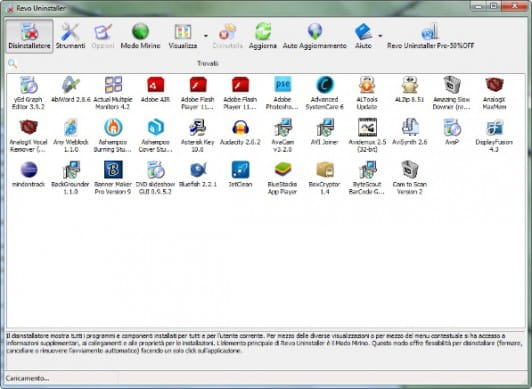Select Any Weblock 1.1.0
The height and width of the screenshot is (389, 532).
pyautogui.click(x=71, y=136)
